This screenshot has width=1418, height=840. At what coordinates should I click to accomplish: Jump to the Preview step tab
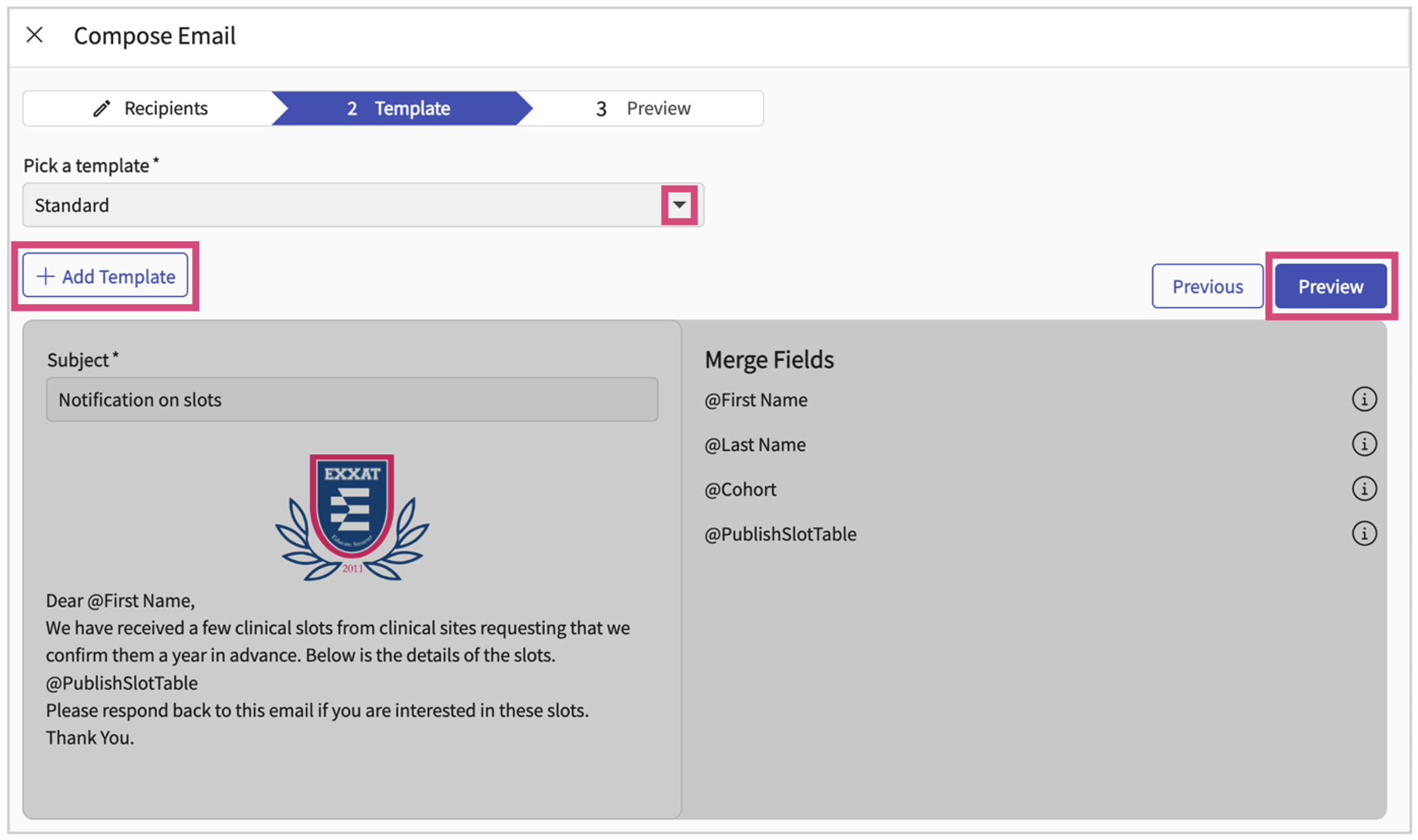[644, 108]
